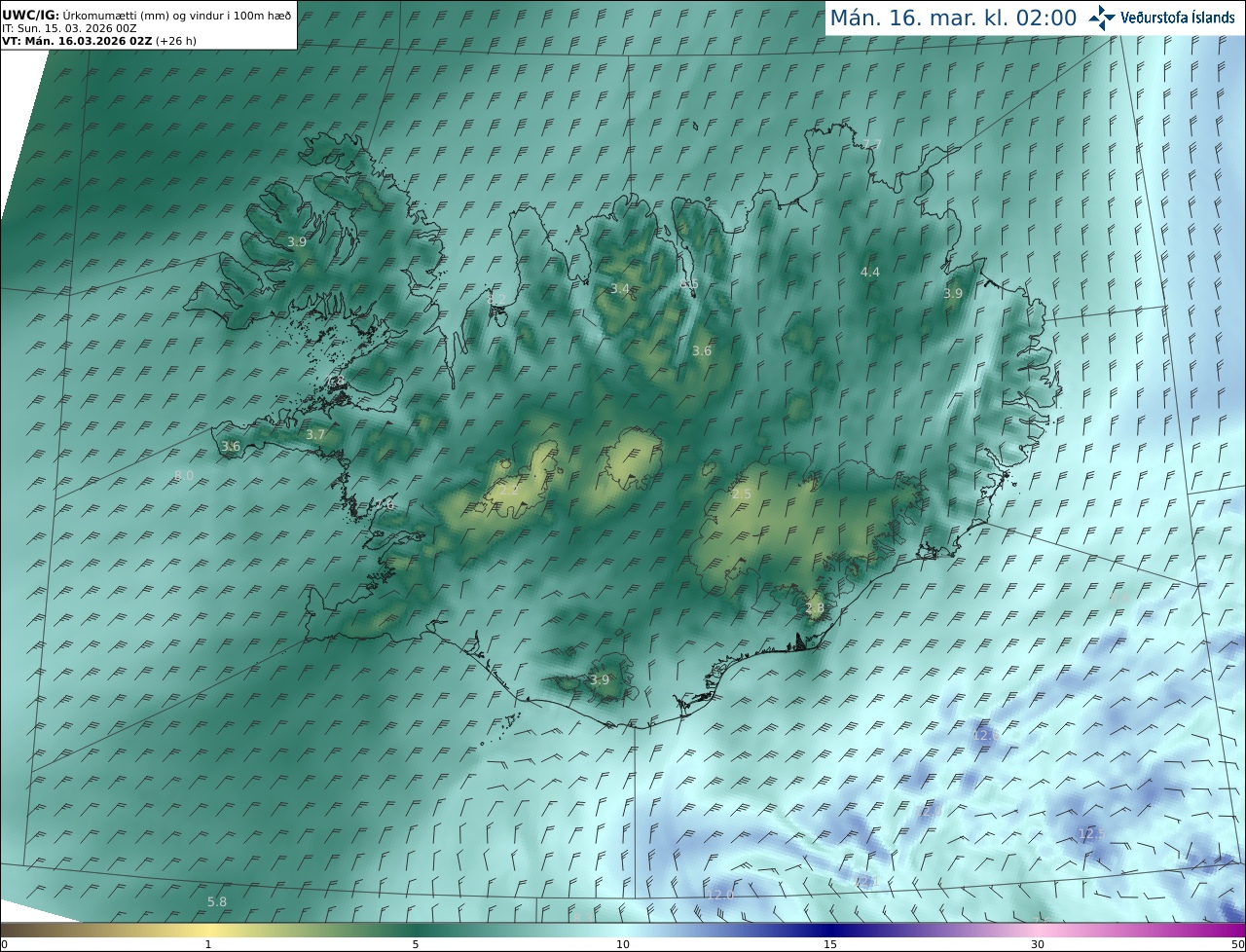Click the 4.4 value in northeast Iceland
The image size is (1246, 952).
click(870, 273)
